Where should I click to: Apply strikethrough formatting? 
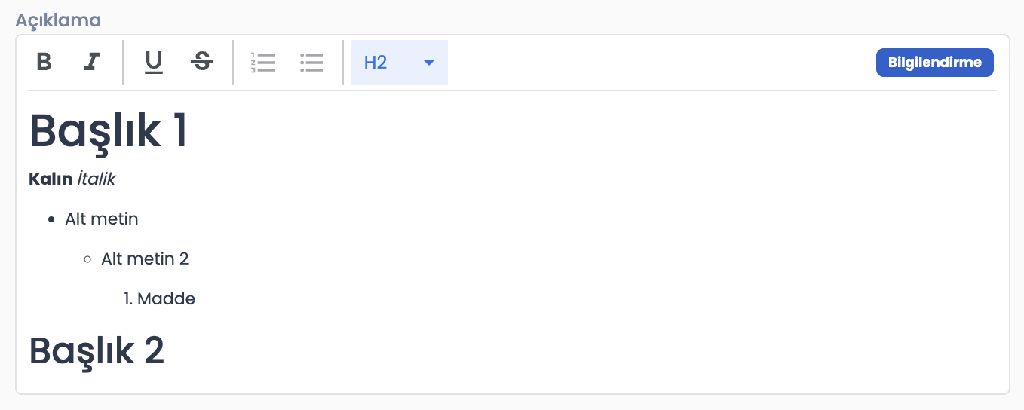point(202,62)
